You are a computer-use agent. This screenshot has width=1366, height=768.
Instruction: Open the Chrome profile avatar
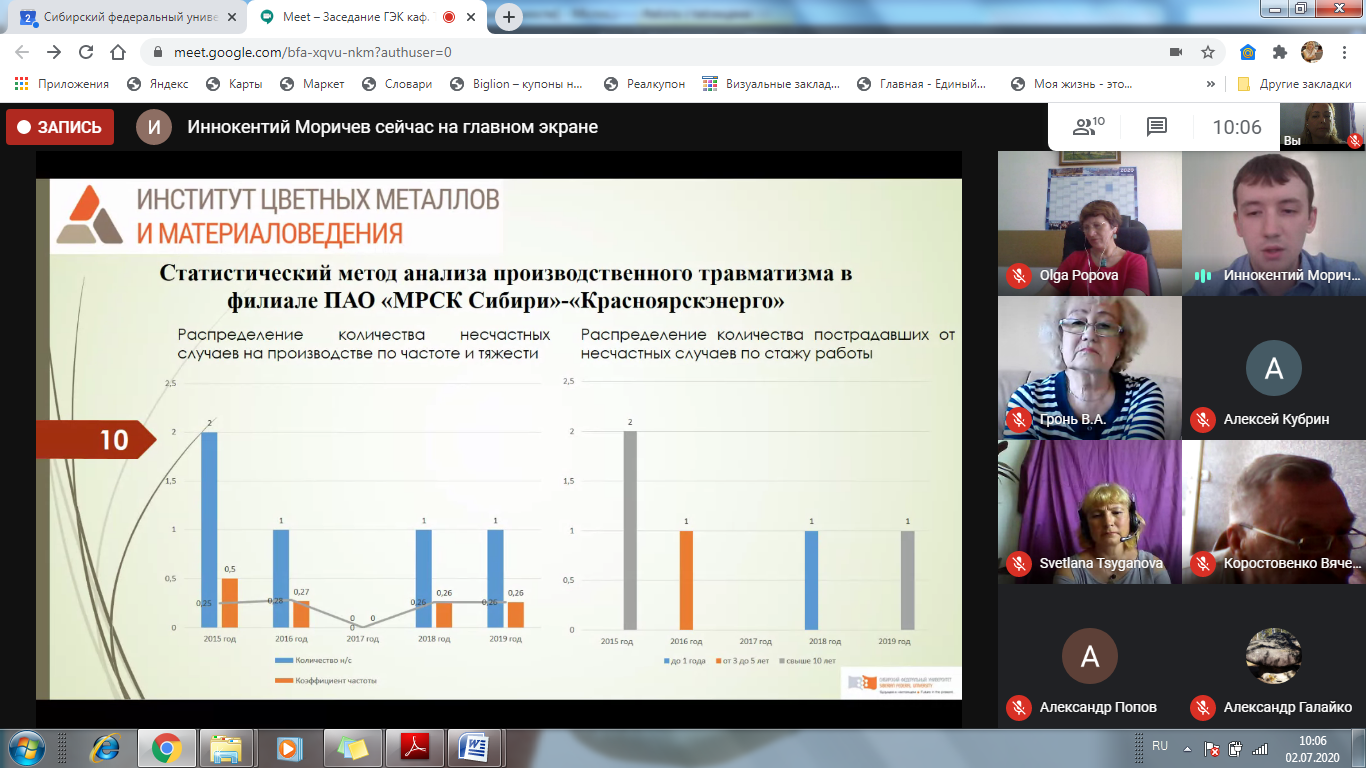1311,52
